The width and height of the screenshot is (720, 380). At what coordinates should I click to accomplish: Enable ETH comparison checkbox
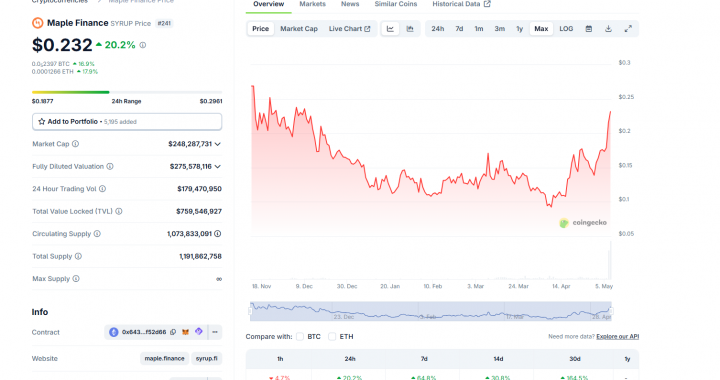tap(332, 336)
